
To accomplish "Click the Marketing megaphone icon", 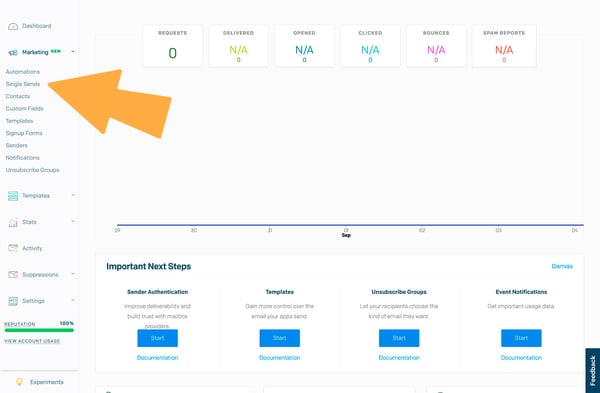I will point(13,52).
